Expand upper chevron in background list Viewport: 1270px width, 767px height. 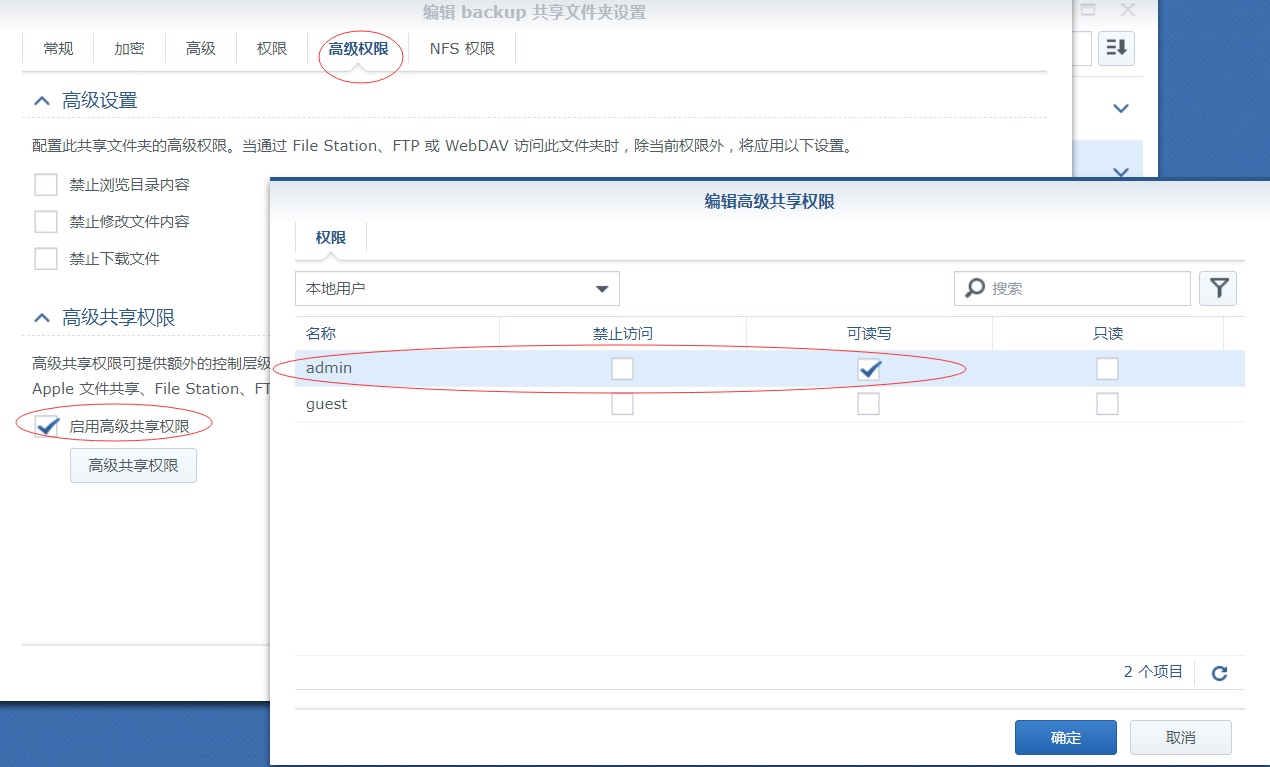tap(1121, 108)
